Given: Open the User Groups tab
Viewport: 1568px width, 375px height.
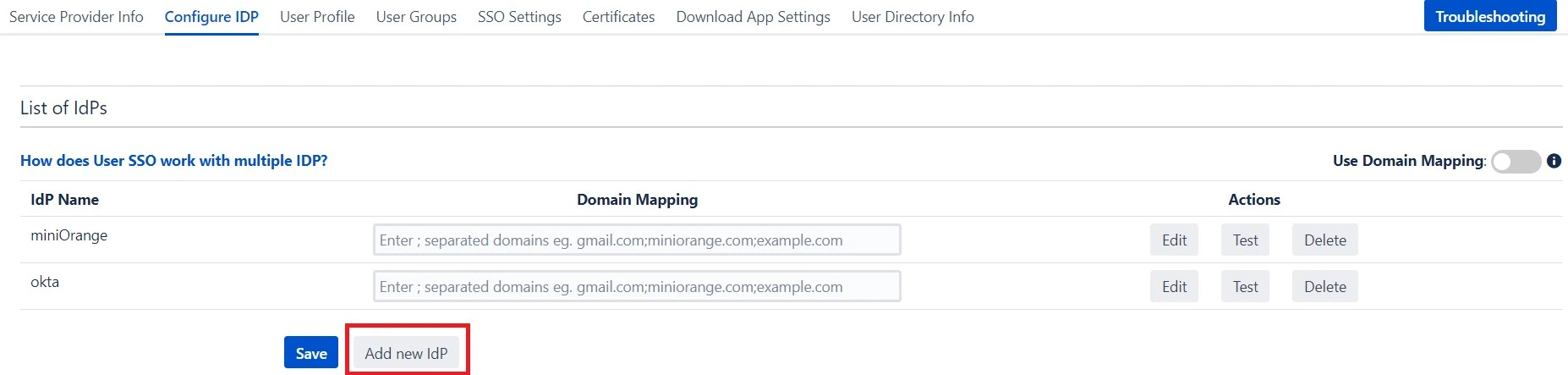Looking at the screenshot, I should pos(416,17).
